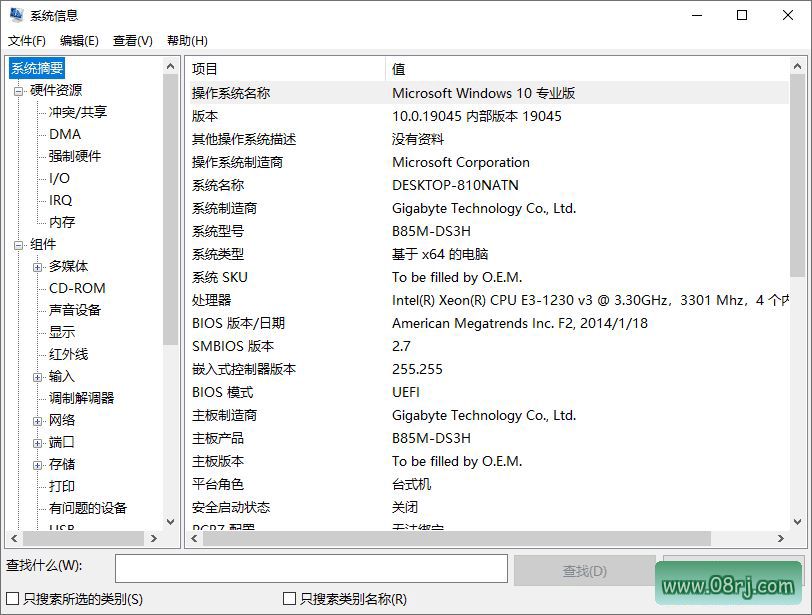Collapse the 组件 tree node
The width and height of the screenshot is (812, 615).
pyautogui.click(x=19, y=245)
